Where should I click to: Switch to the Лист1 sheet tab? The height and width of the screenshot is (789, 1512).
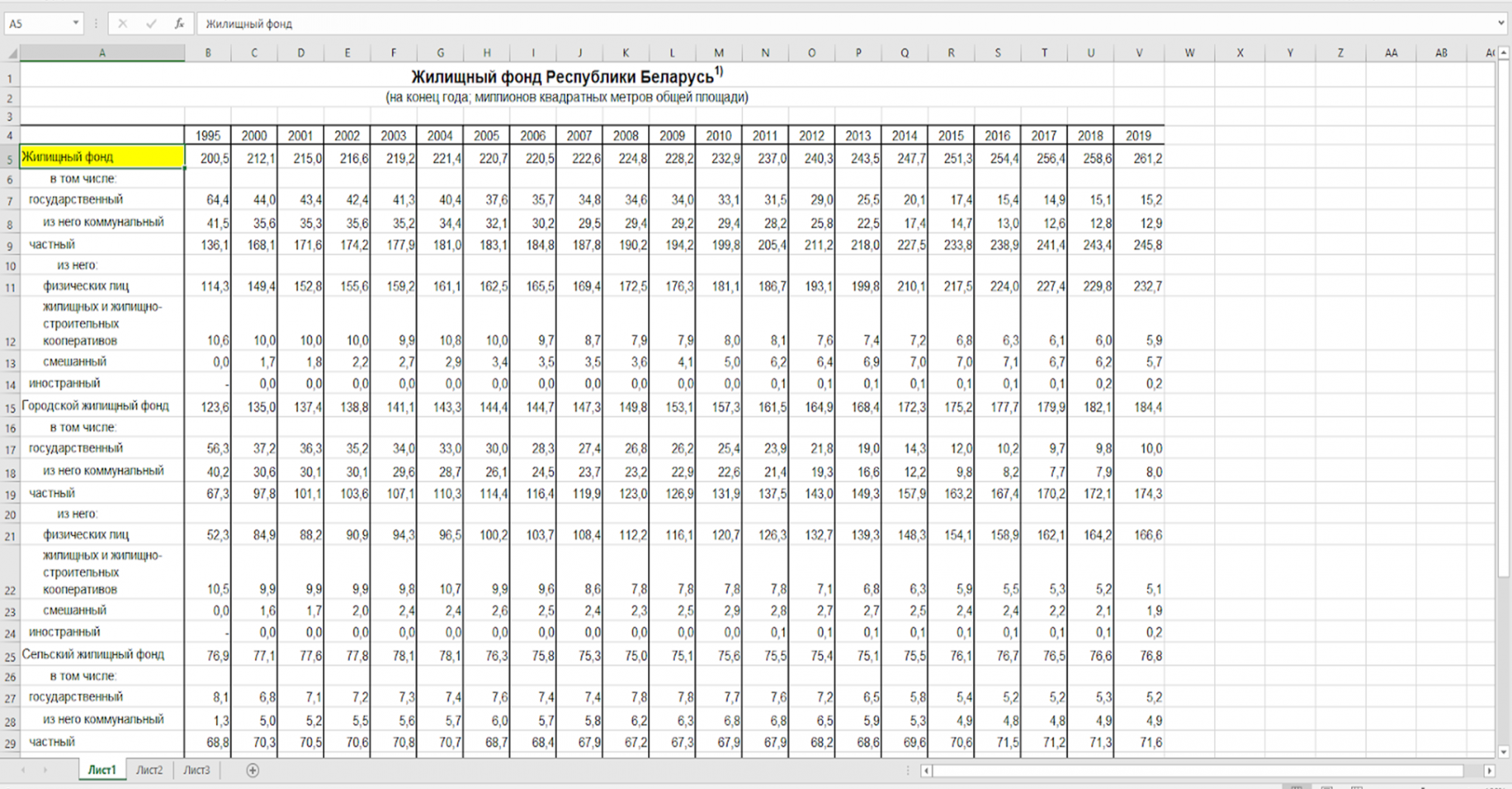(x=102, y=770)
